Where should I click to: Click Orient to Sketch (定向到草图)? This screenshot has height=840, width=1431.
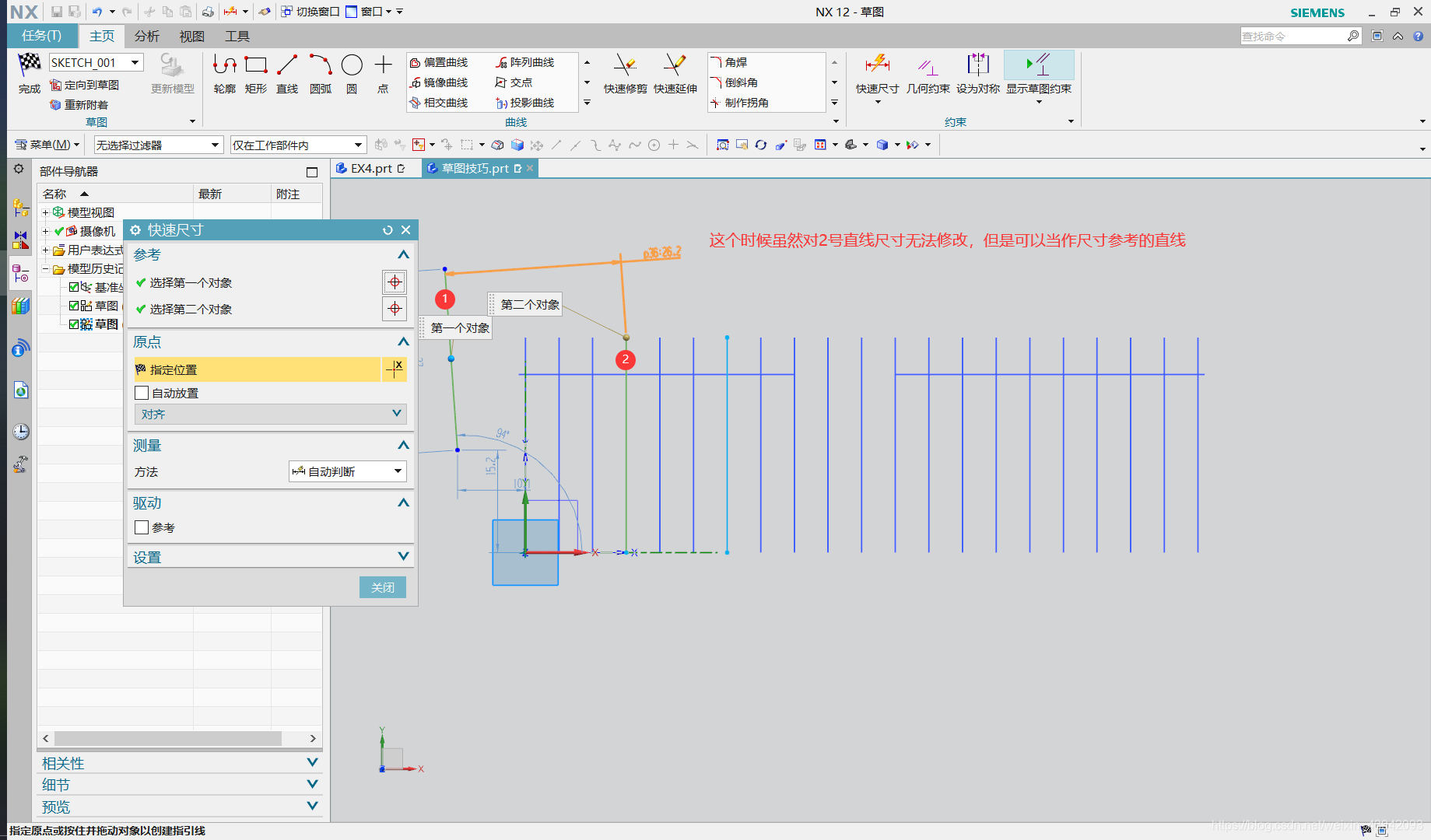[85, 85]
